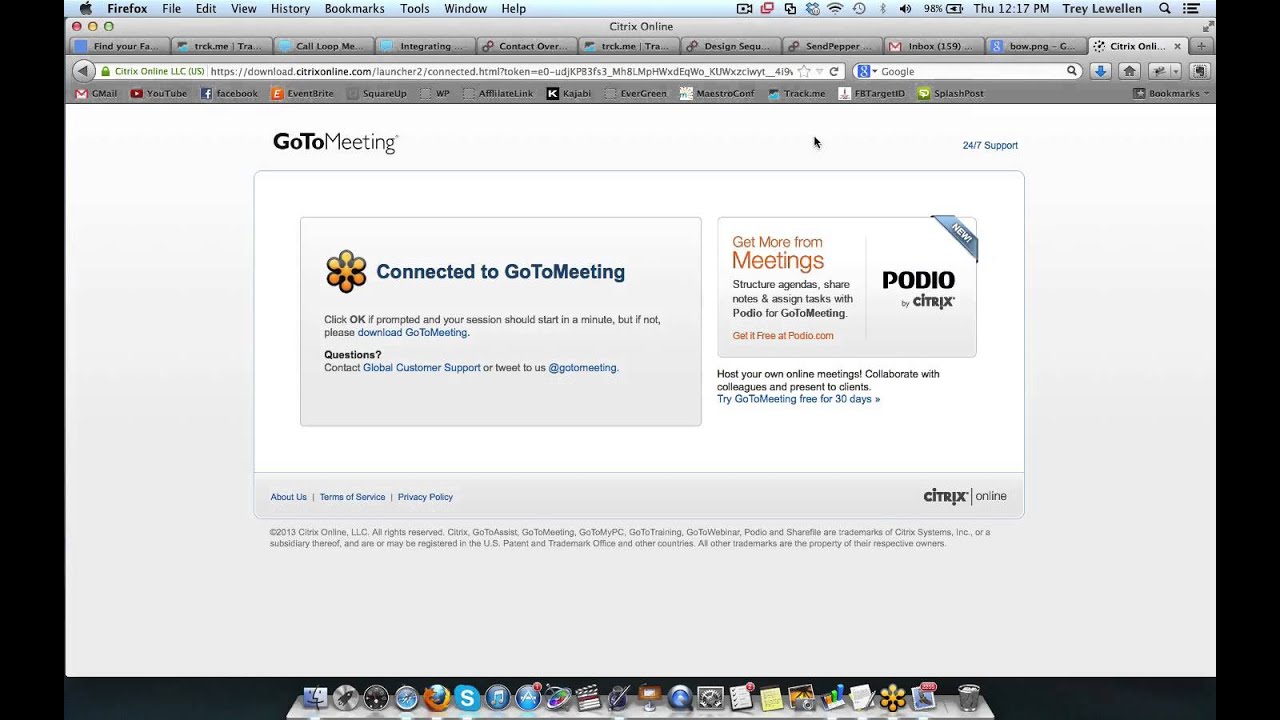Open the URL history dropdown arrow
Screen dimensions: 1280x720
[x=819, y=71]
